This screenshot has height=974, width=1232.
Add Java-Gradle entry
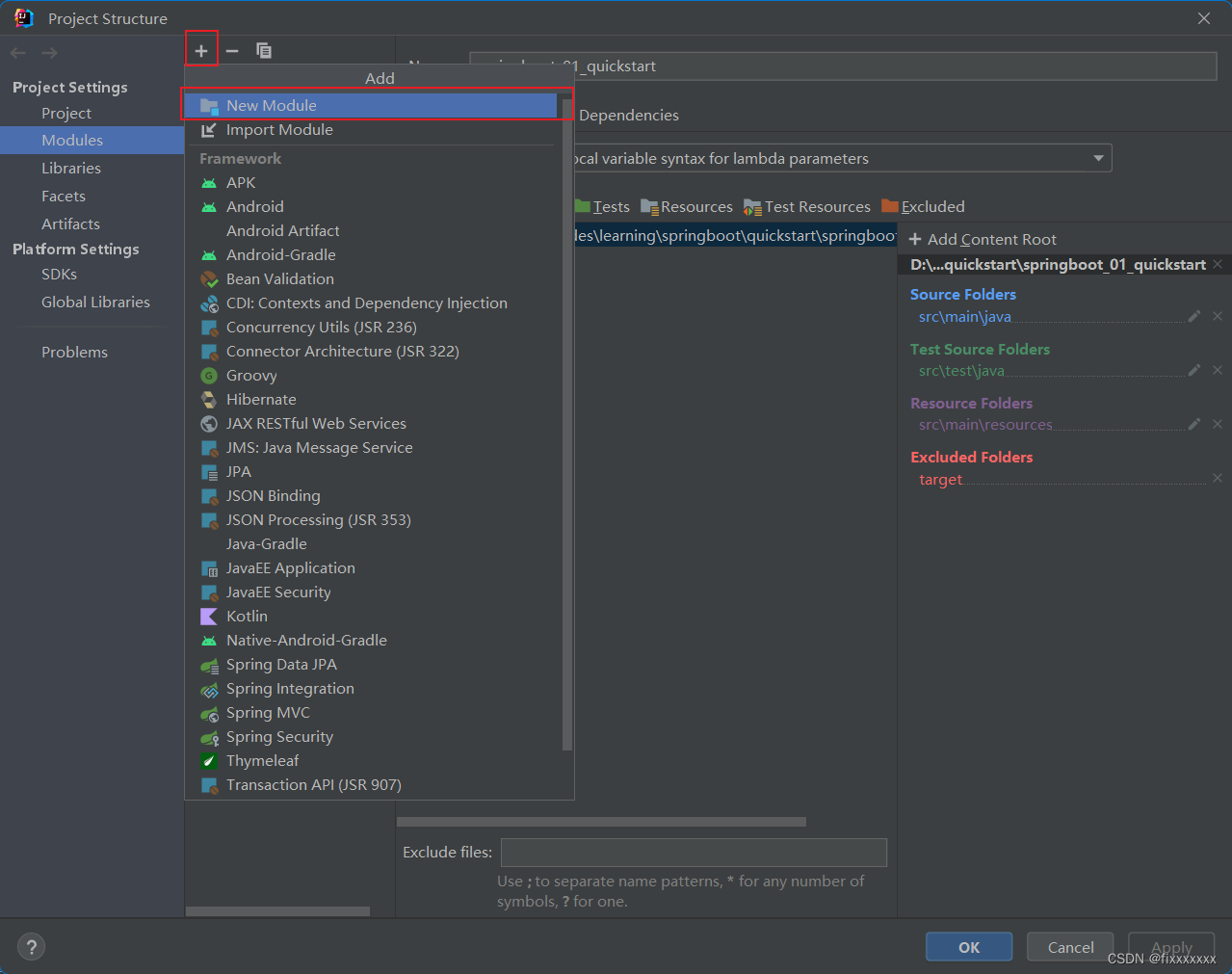pyautogui.click(x=371, y=543)
